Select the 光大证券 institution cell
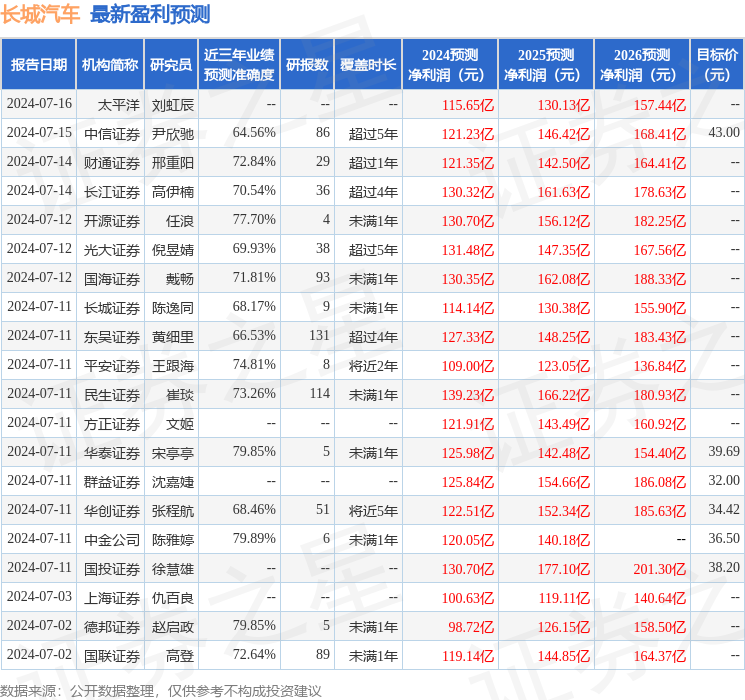The height and width of the screenshot is (700, 745). coord(112,250)
